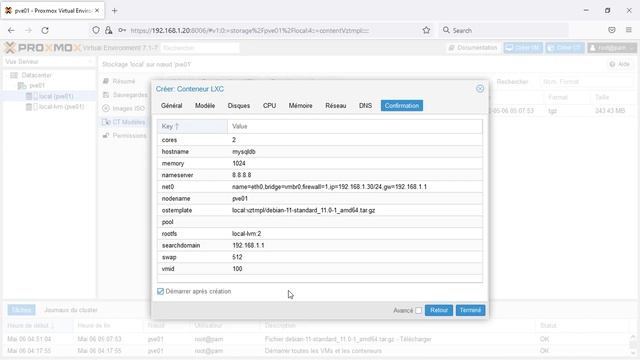Go to the Disques tab

point(239,105)
